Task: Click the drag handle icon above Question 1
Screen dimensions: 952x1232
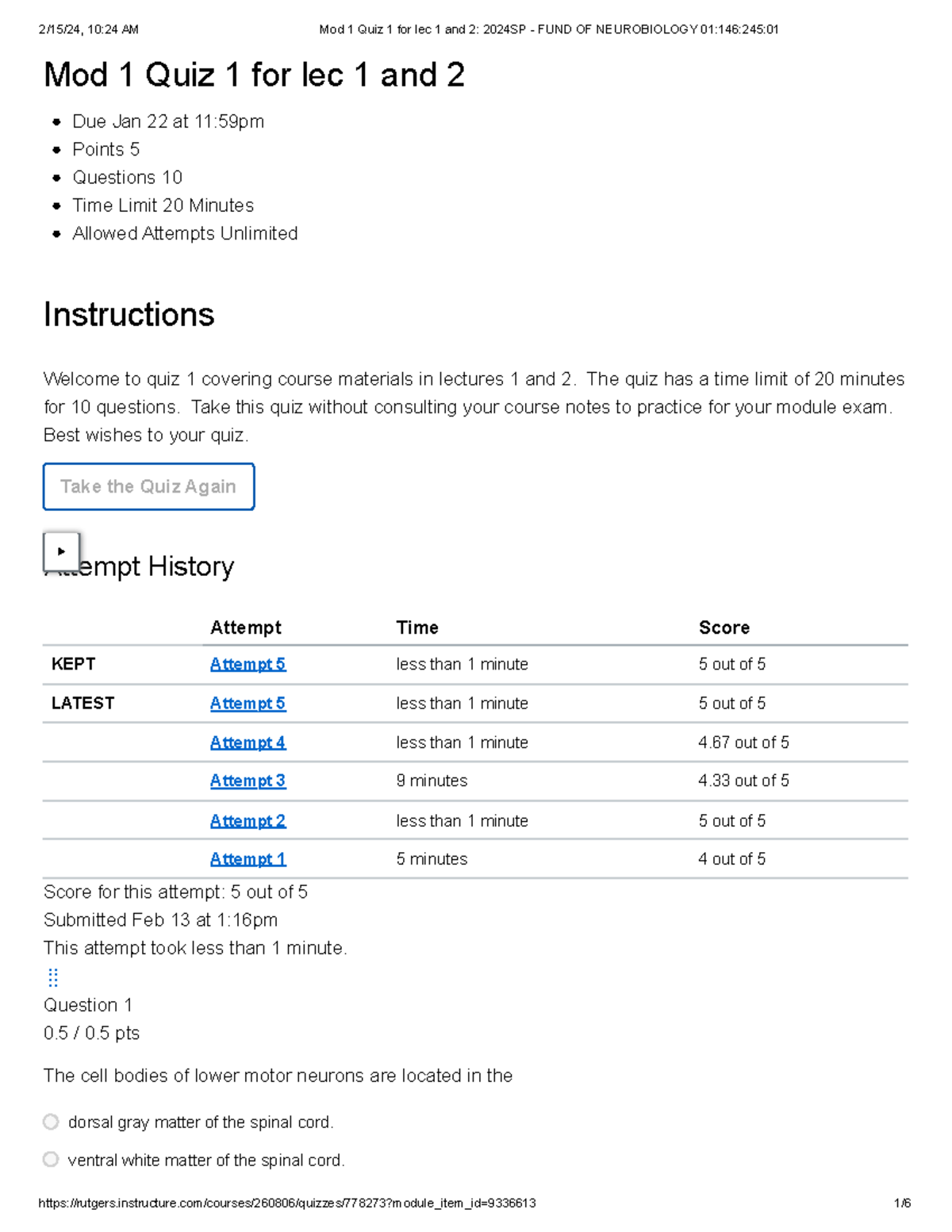Action: (53, 977)
